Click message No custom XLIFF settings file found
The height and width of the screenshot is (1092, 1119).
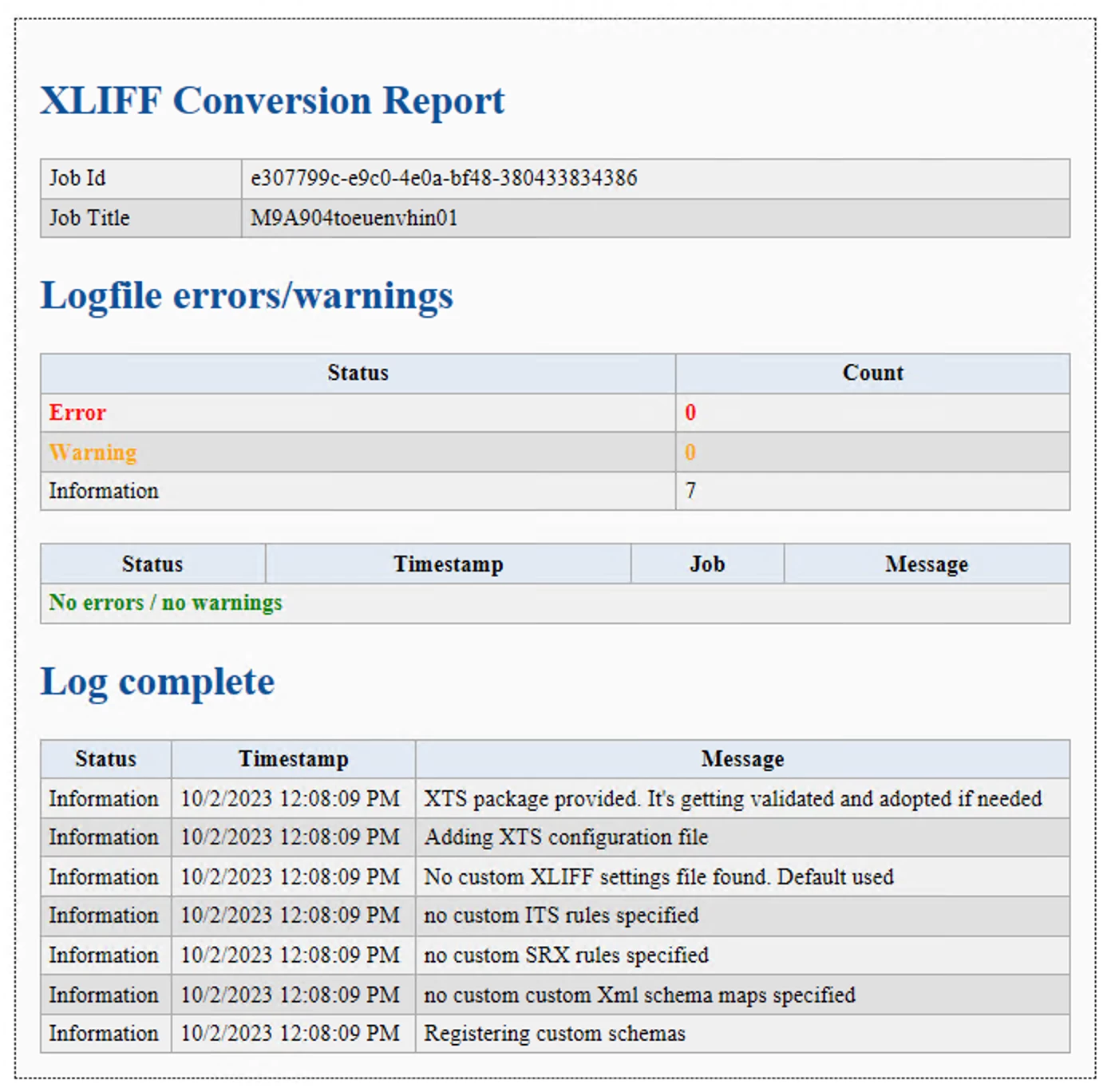tap(658, 877)
